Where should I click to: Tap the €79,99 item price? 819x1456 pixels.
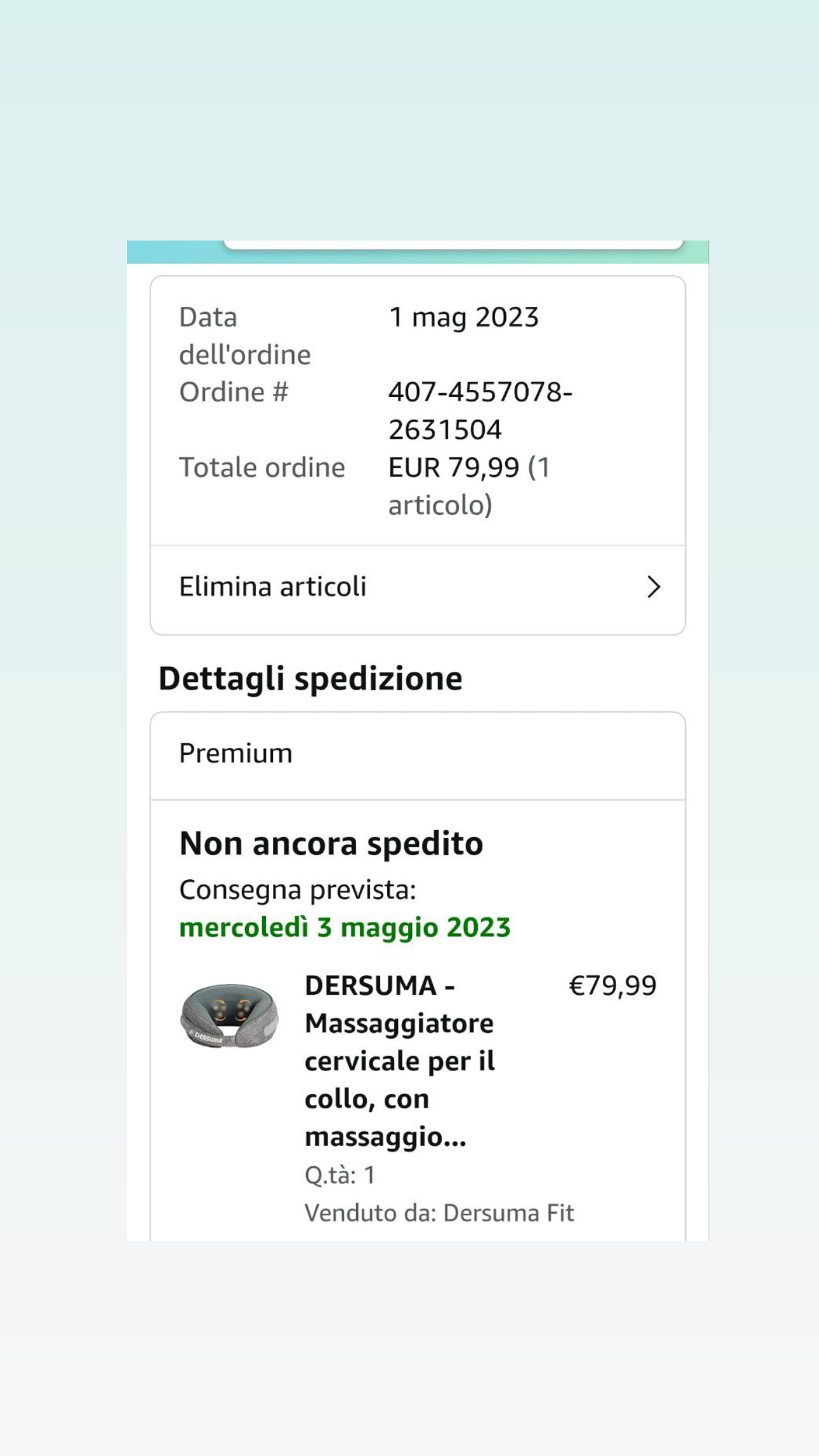(612, 986)
